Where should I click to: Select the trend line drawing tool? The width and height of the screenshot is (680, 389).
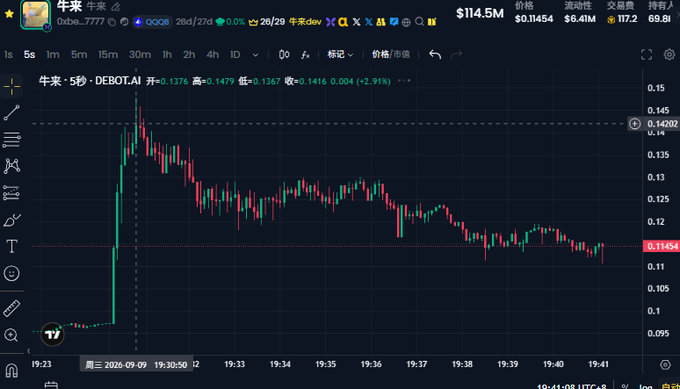click(12, 113)
